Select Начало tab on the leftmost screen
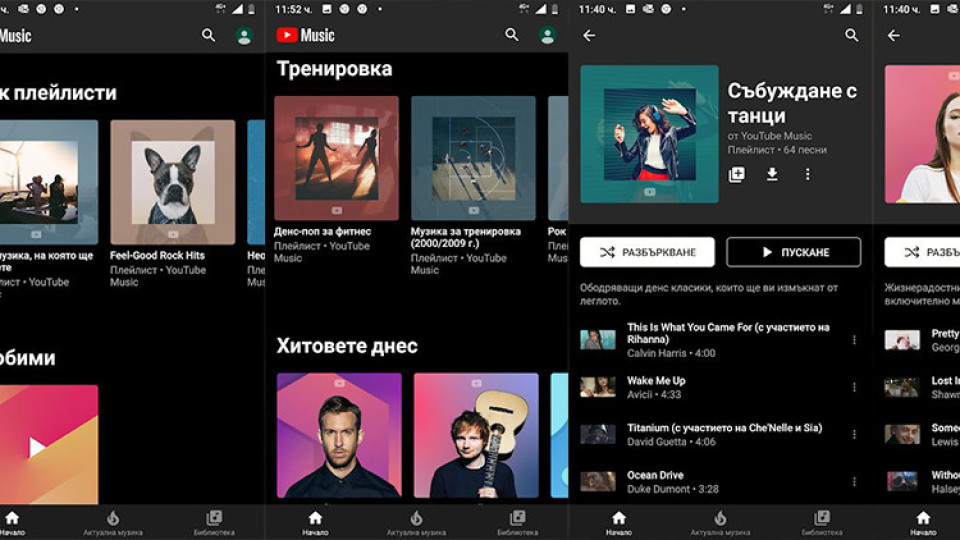 coord(12,523)
